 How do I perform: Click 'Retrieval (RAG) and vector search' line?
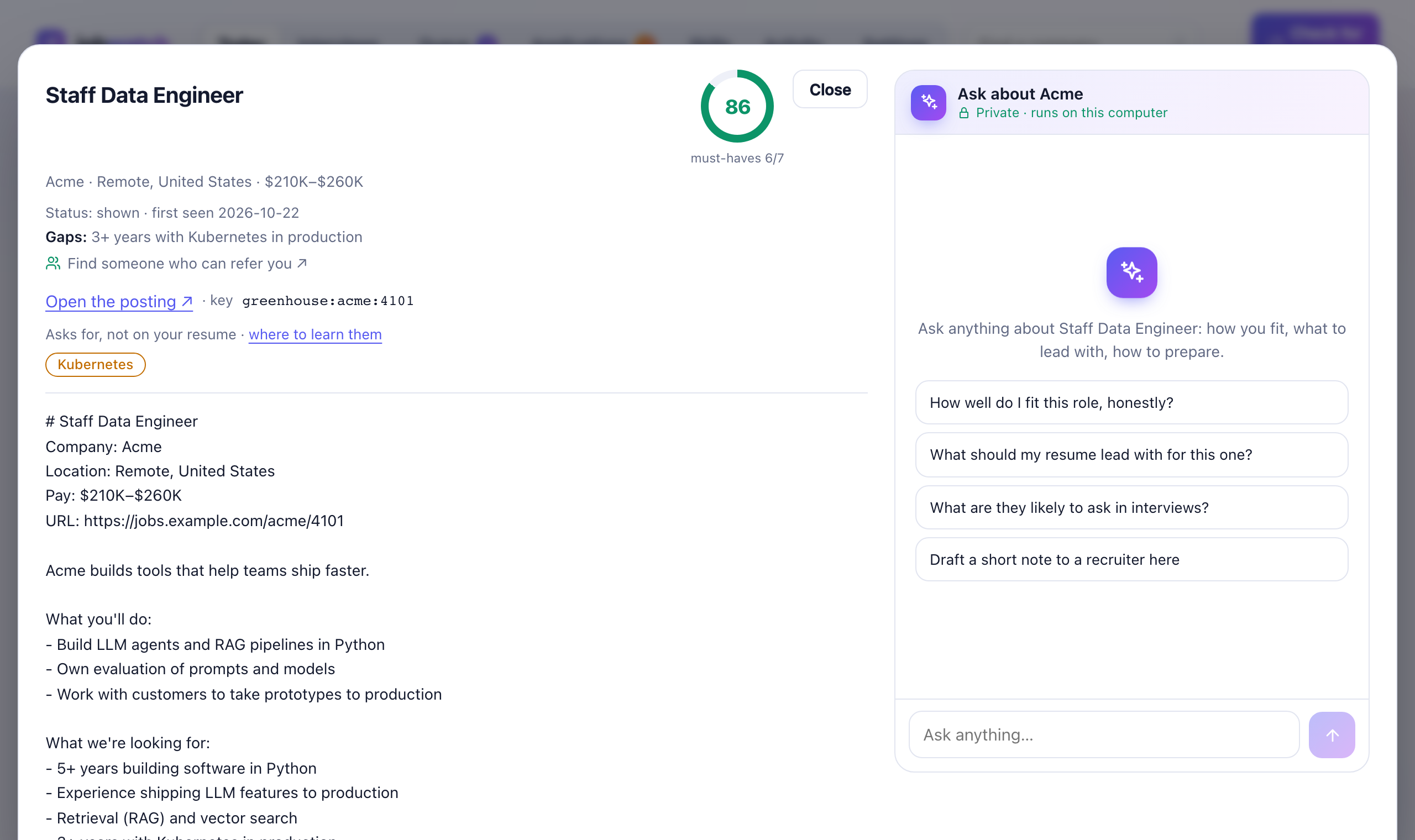point(171,818)
